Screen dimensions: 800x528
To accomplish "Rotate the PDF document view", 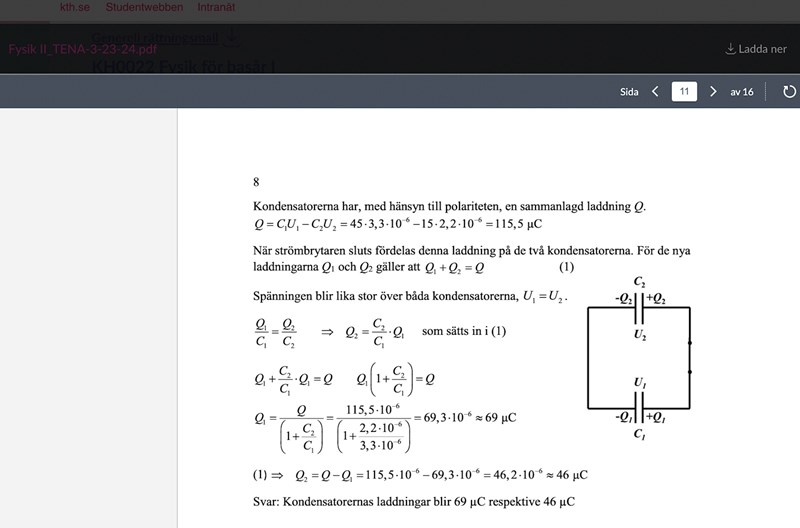I will pyautogui.click(x=789, y=91).
